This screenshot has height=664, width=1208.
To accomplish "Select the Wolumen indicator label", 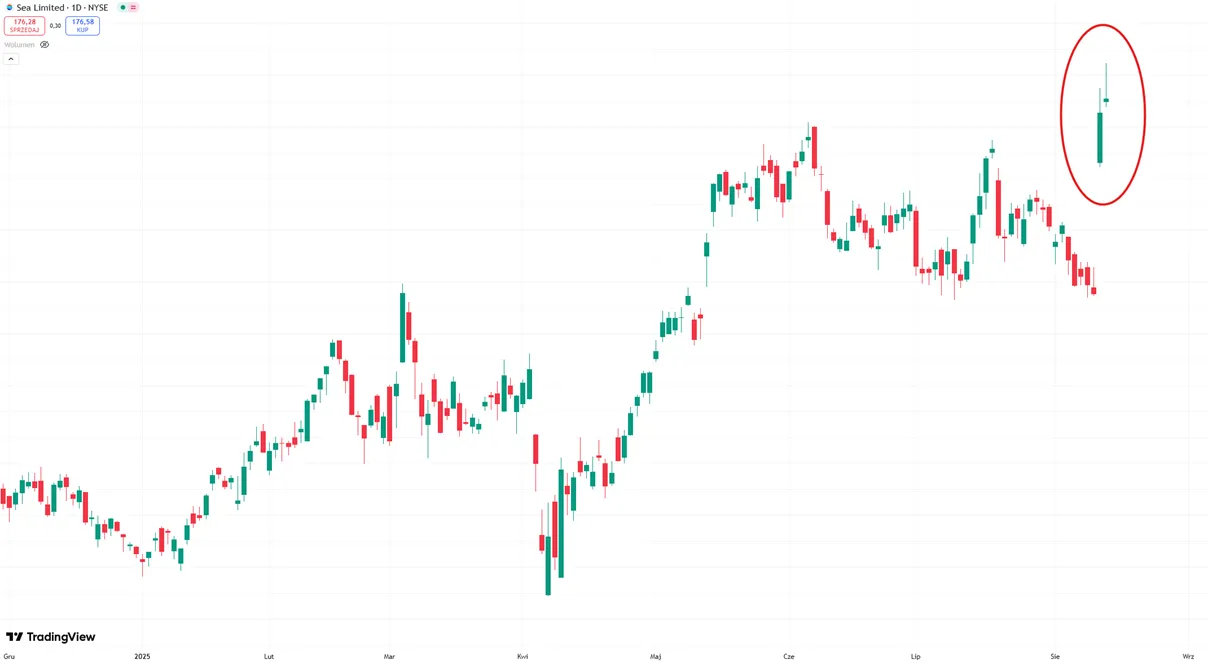I will [19, 45].
